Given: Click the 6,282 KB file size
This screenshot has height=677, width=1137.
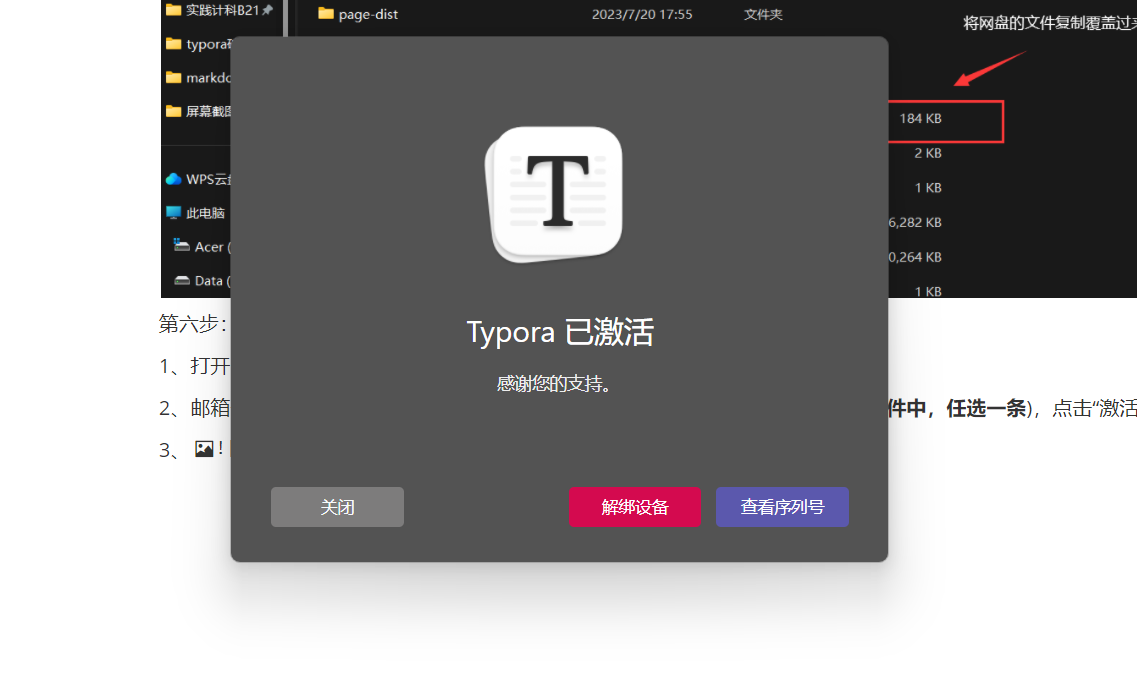Looking at the screenshot, I should coord(915,223).
